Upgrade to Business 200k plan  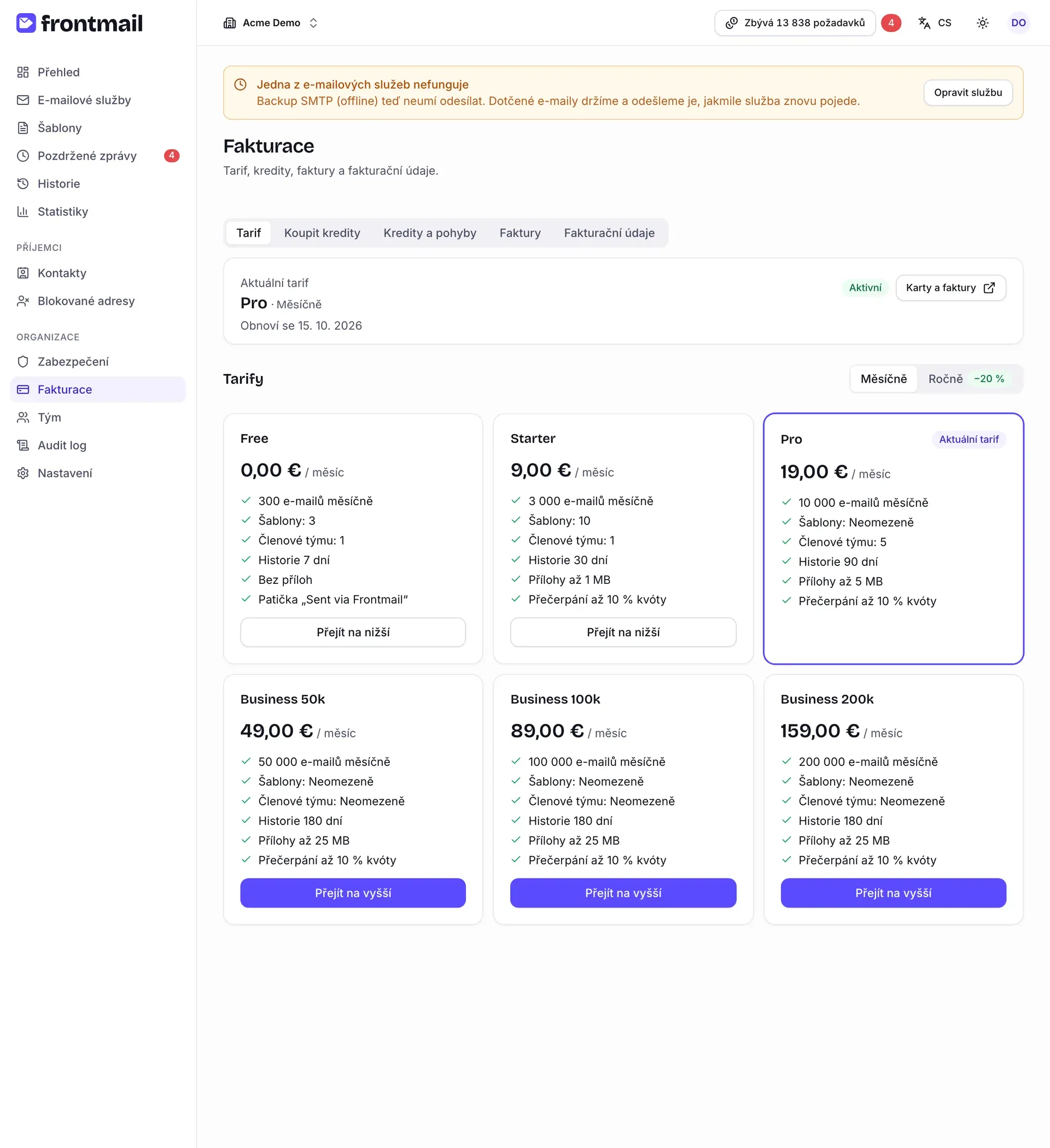pos(892,893)
